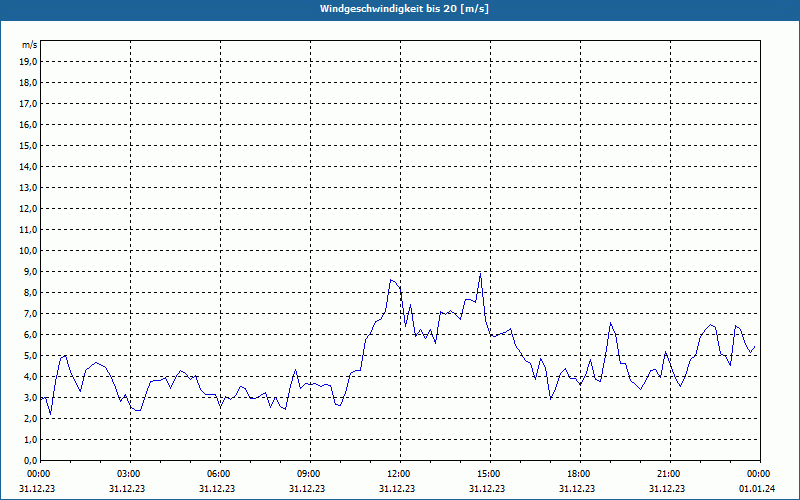
Task: Pick the '18:00' time axis label
Action: tap(580, 474)
